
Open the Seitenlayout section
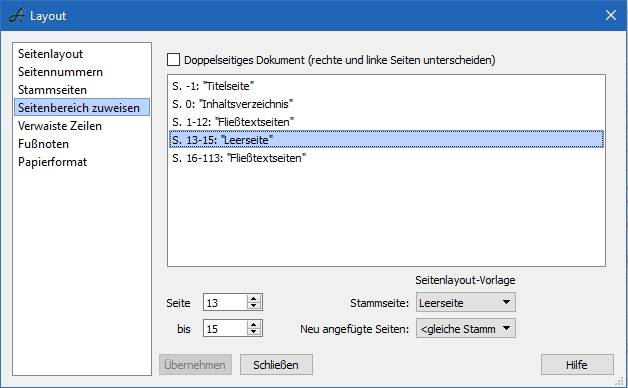point(50,54)
